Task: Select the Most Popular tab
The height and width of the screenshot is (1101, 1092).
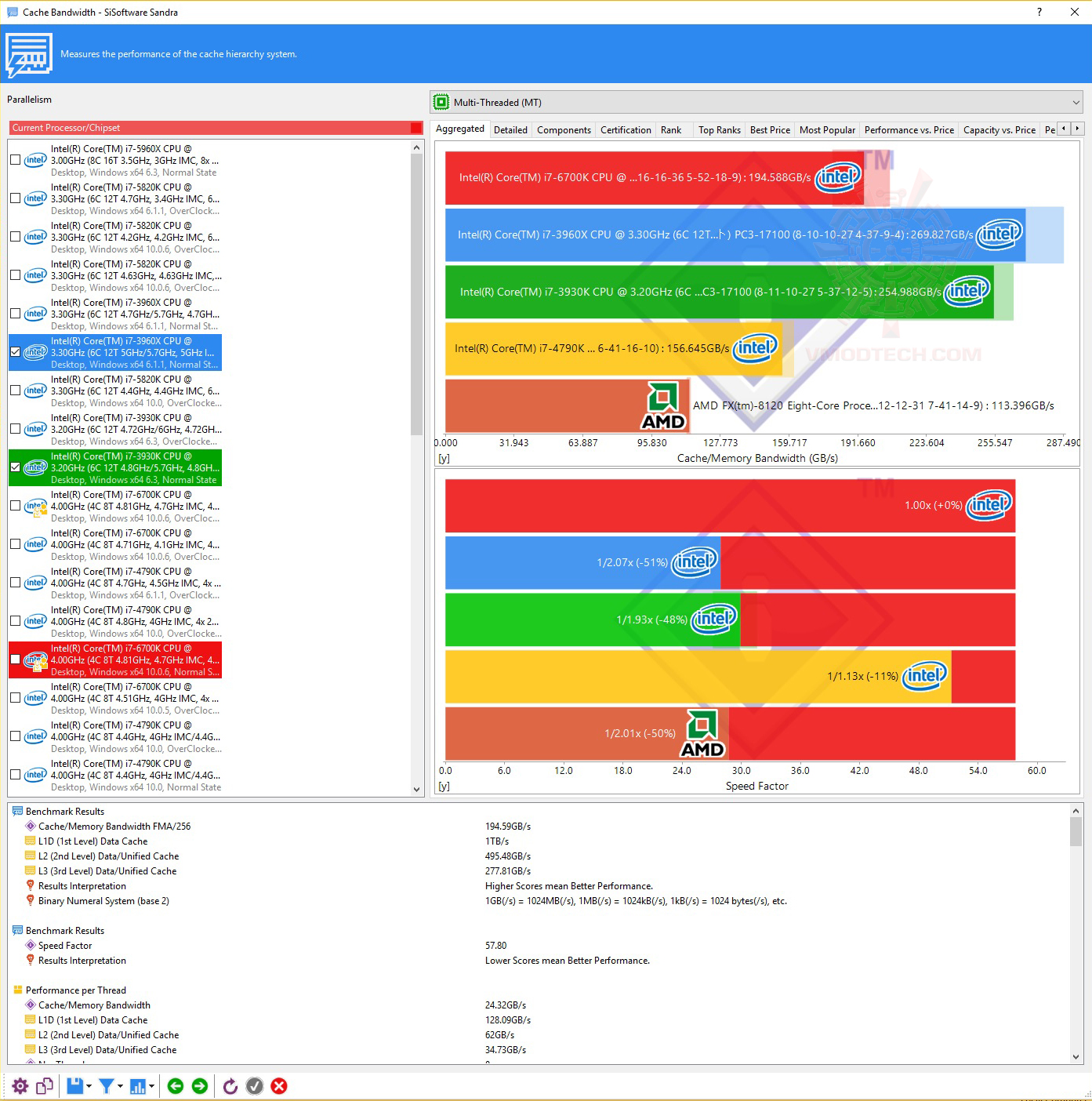Action: (x=827, y=130)
